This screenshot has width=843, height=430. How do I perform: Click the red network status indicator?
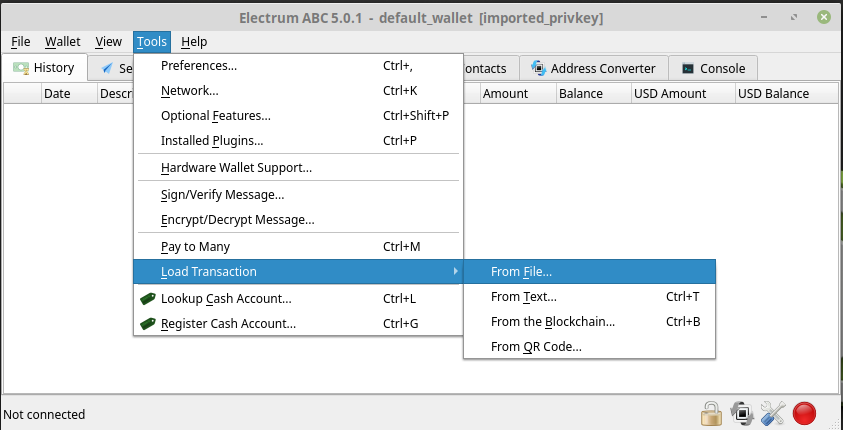tap(804, 413)
